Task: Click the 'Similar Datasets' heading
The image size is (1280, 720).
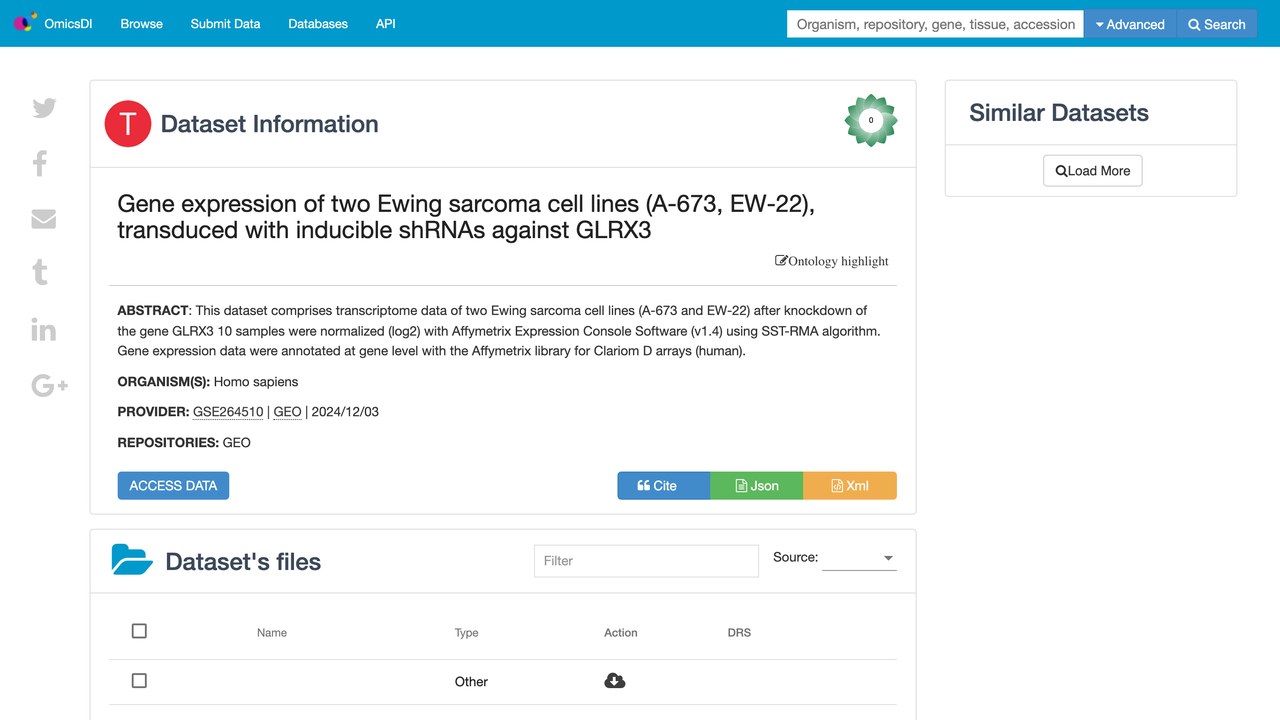Action: click(1059, 113)
